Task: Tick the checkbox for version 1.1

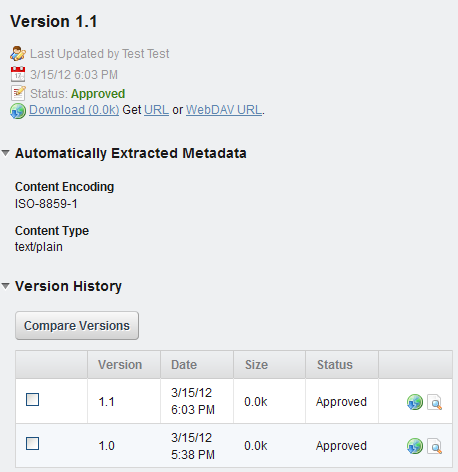Action: pos(33,399)
